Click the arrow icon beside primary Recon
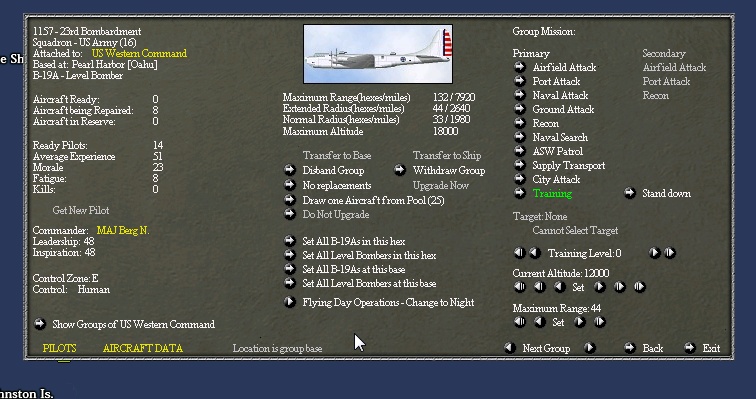Screen dimensions: 756x399 click(x=519, y=123)
